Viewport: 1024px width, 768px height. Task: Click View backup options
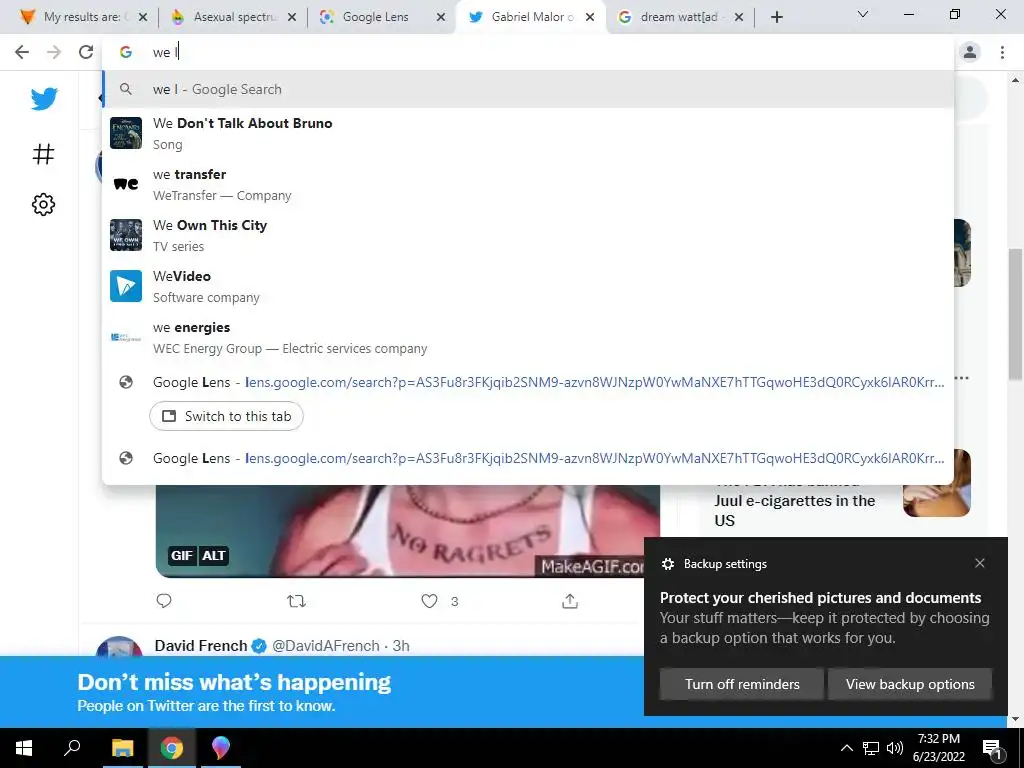tap(910, 684)
